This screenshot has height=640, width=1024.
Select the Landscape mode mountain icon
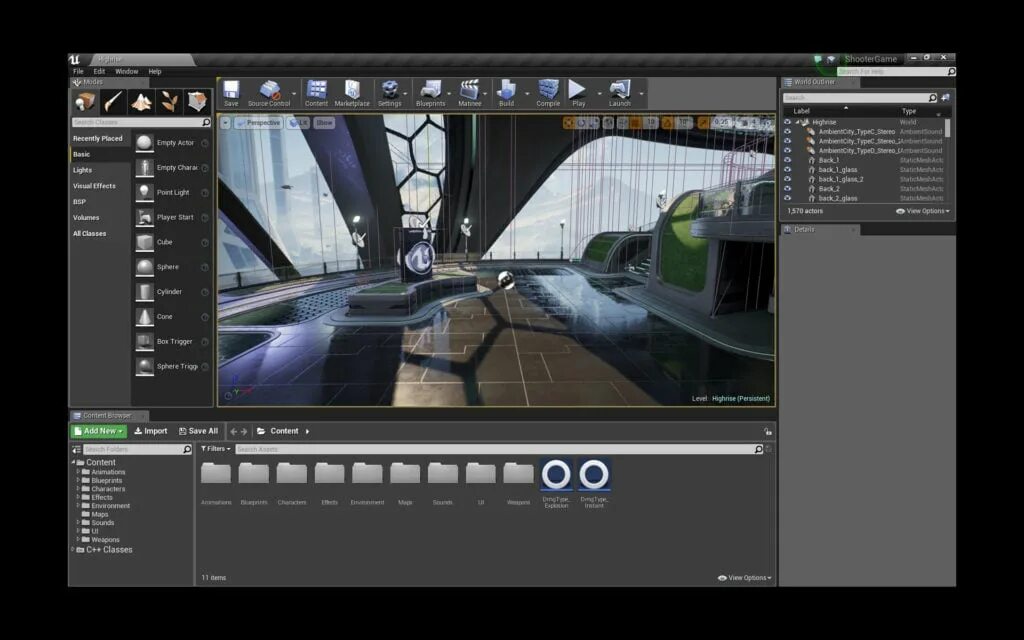click(x=141, y=101)
